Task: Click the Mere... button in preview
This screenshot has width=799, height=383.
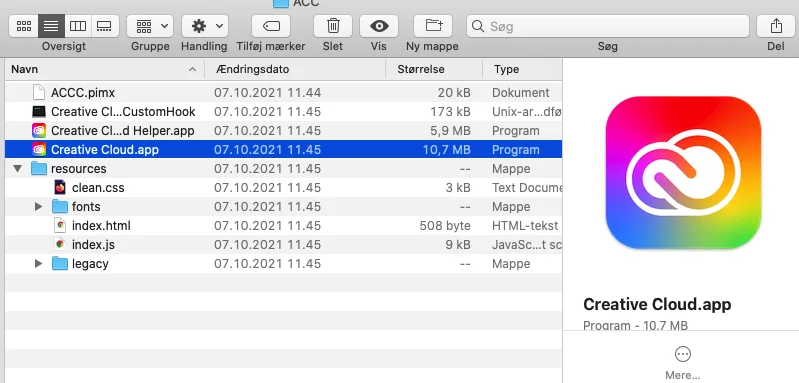Action: tap(682, 363)
